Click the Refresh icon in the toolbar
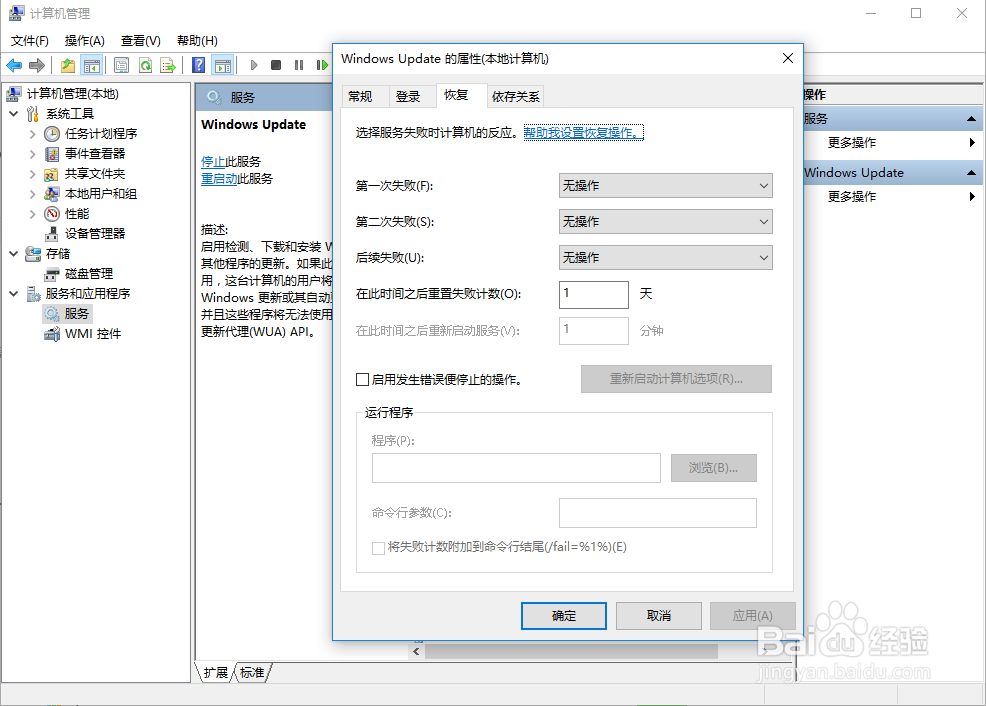This screenshot has height=706, width=986. pyautogui.click(x=147, y=64)
